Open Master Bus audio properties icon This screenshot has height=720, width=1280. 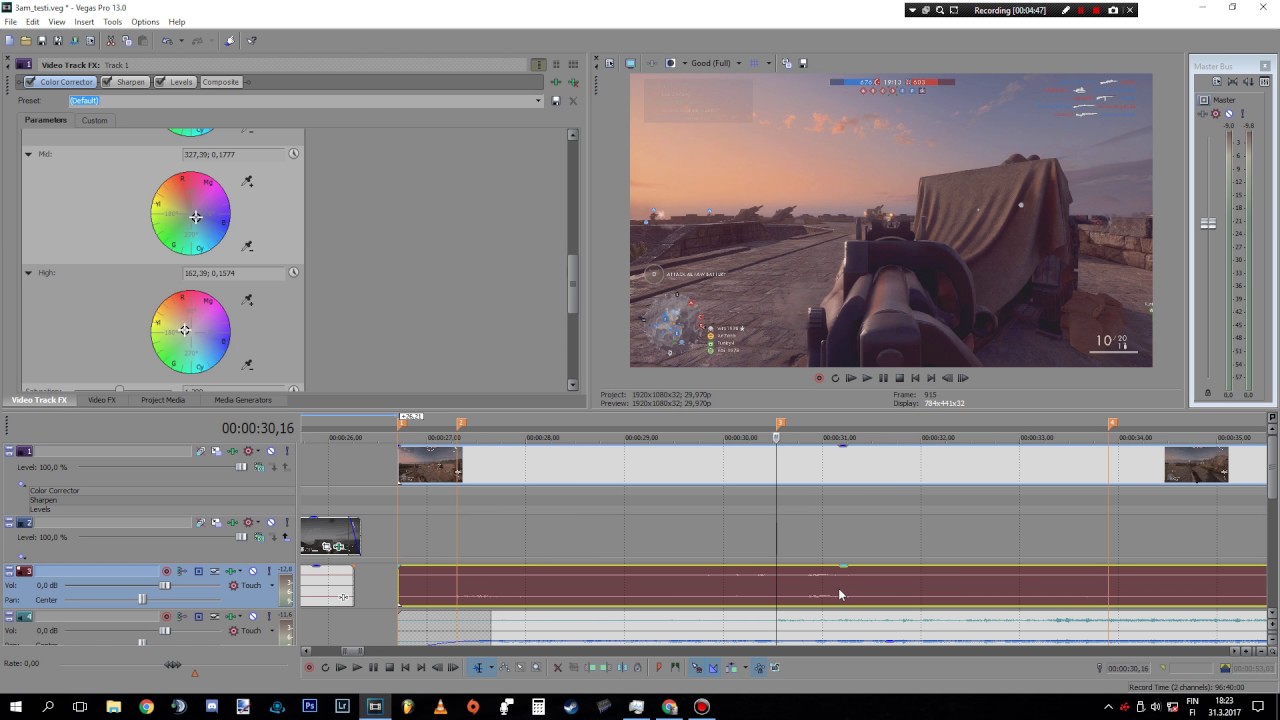coord(1217,81)
